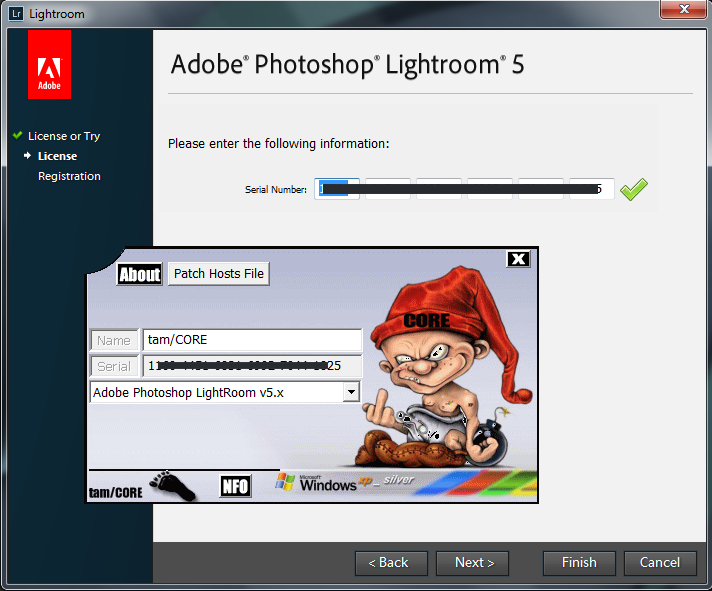Click the Serial Number: label
This screenshot has height=591, width=712.
pos(276,190)
